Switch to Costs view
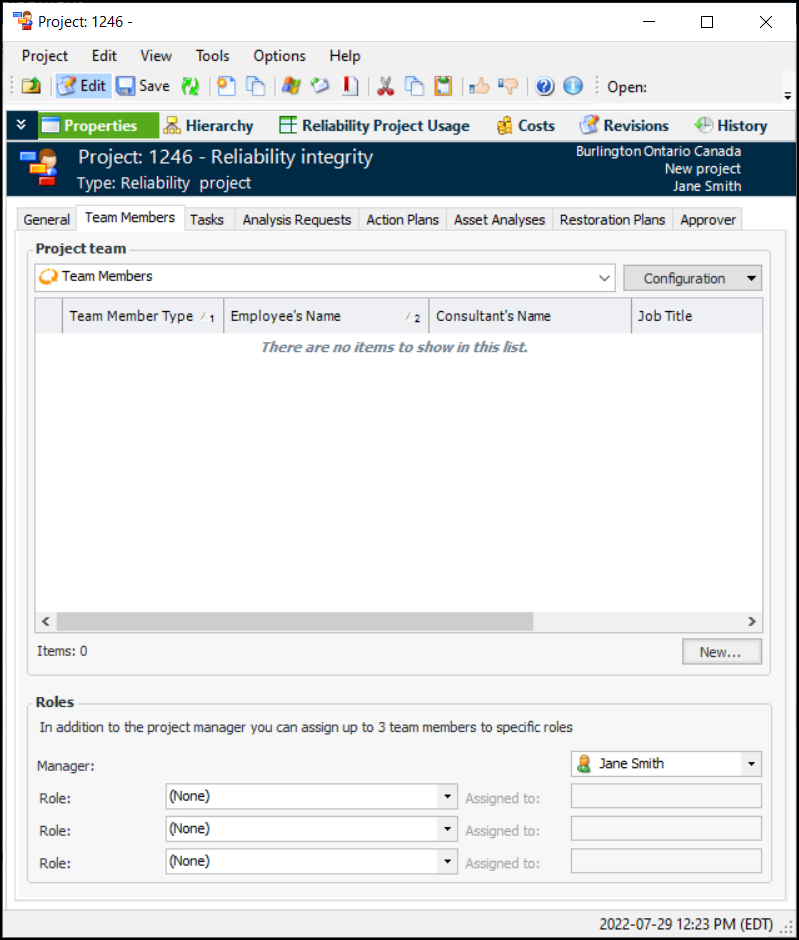Image resolution: width=799 pixels, height=940 pixels. click(x=526, y=125)
